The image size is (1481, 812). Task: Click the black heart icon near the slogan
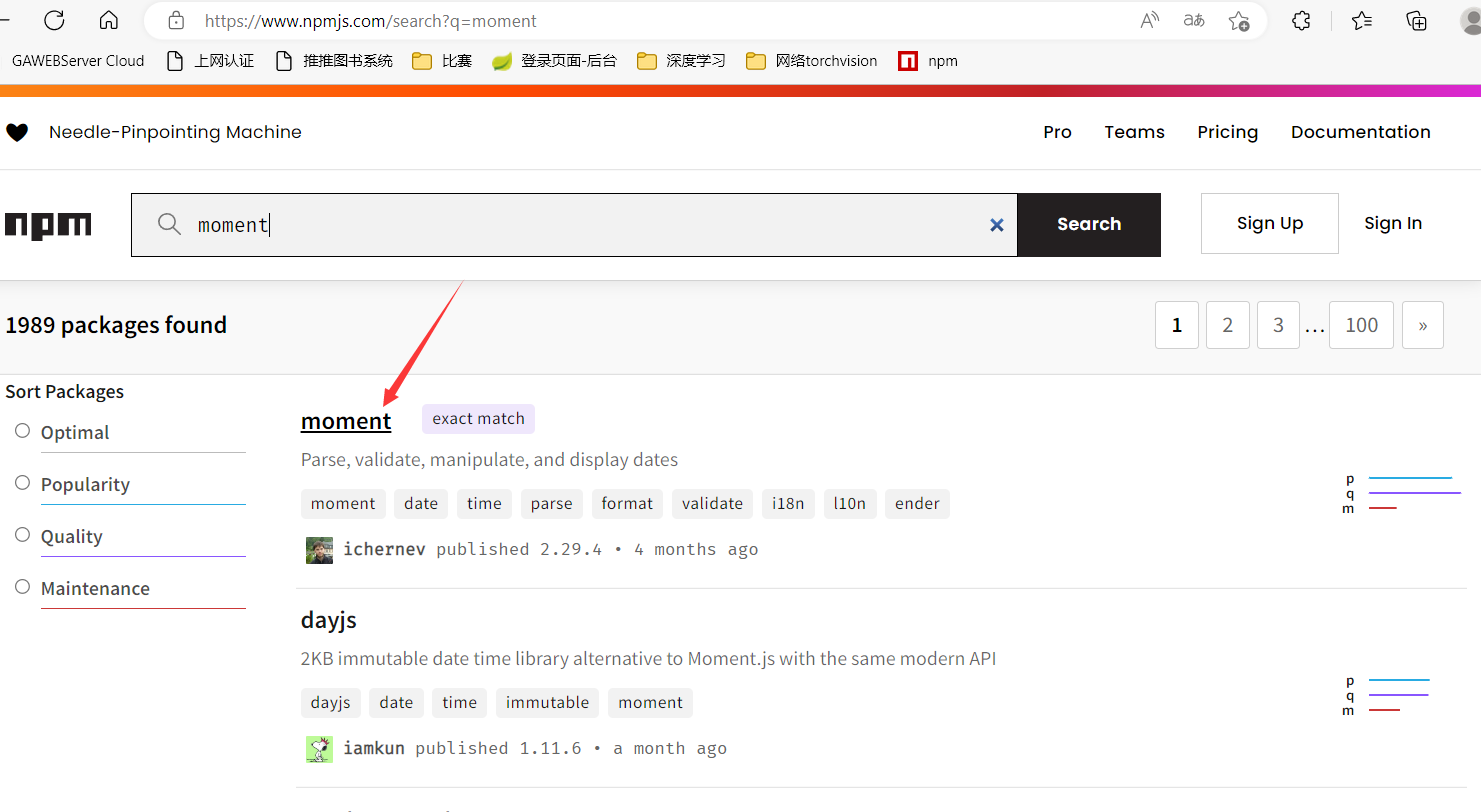tap(17, 132)
